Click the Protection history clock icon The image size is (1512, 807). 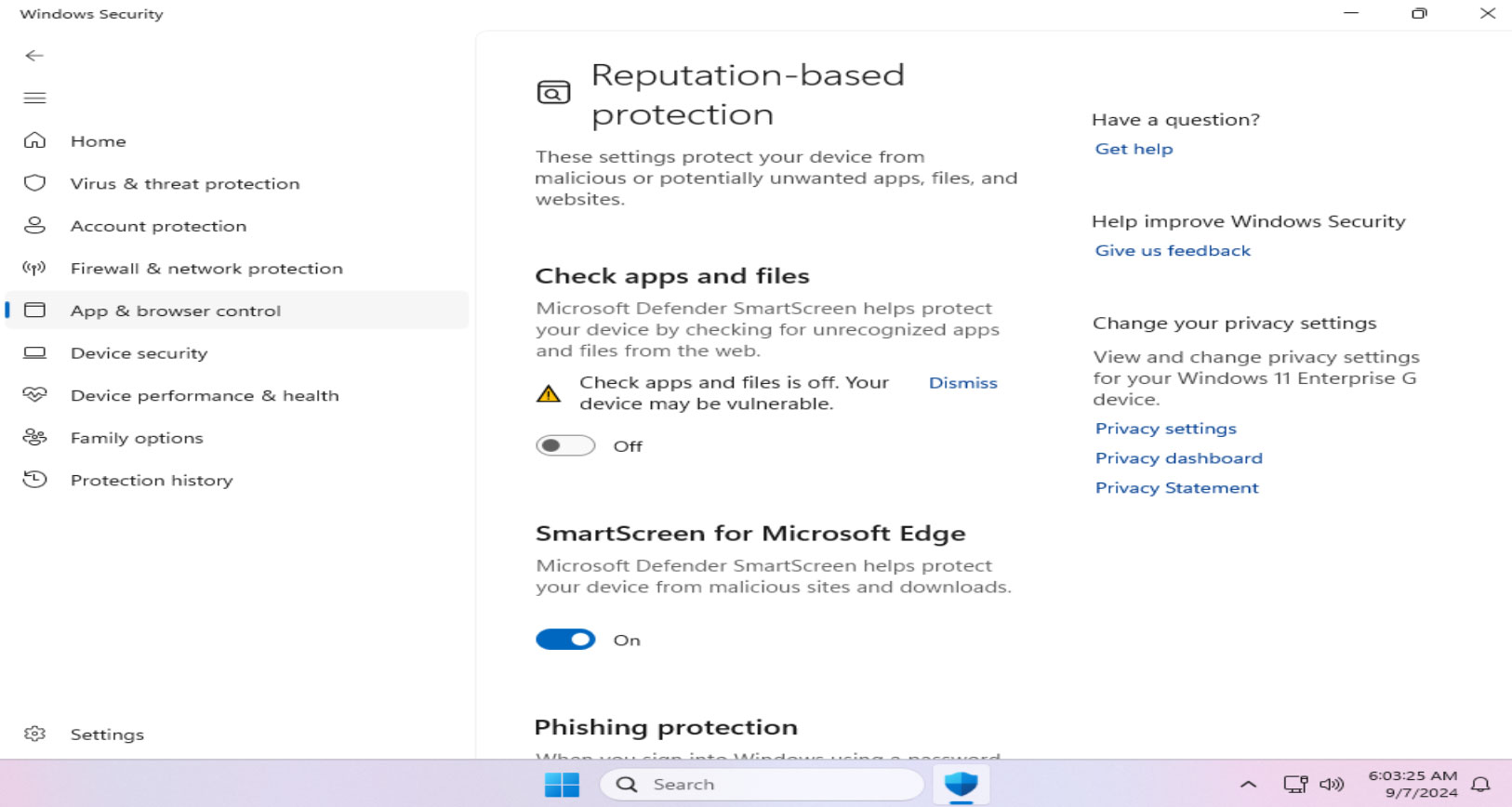(34, 480)
